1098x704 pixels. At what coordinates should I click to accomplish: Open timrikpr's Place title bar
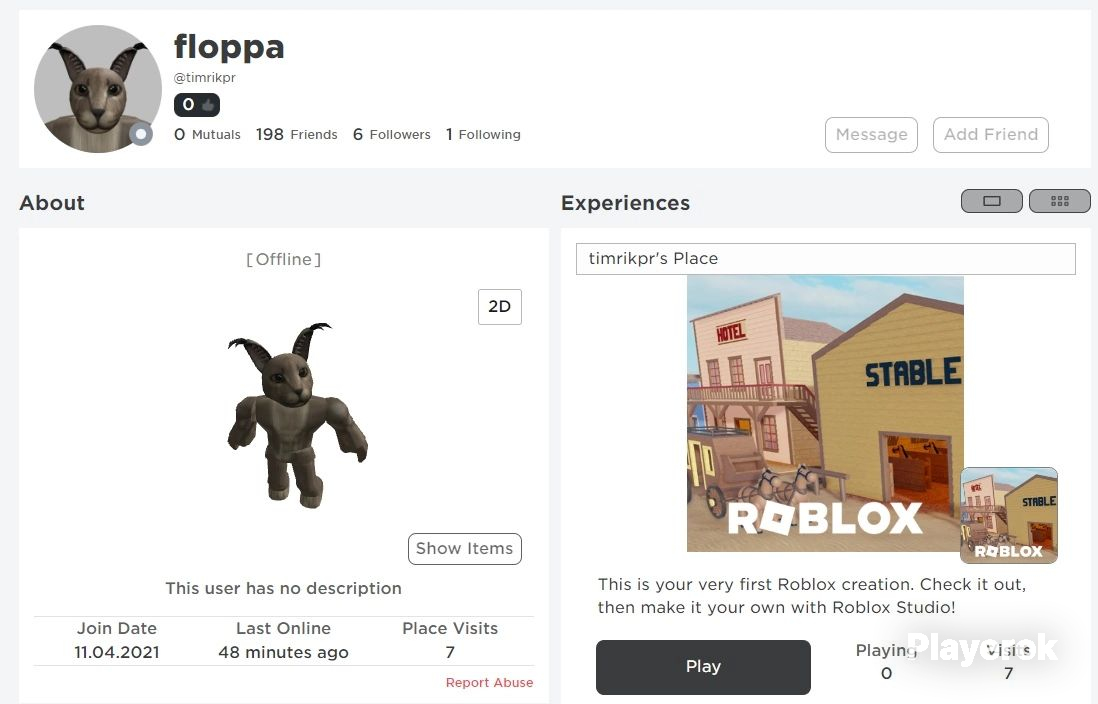(826, 258)
